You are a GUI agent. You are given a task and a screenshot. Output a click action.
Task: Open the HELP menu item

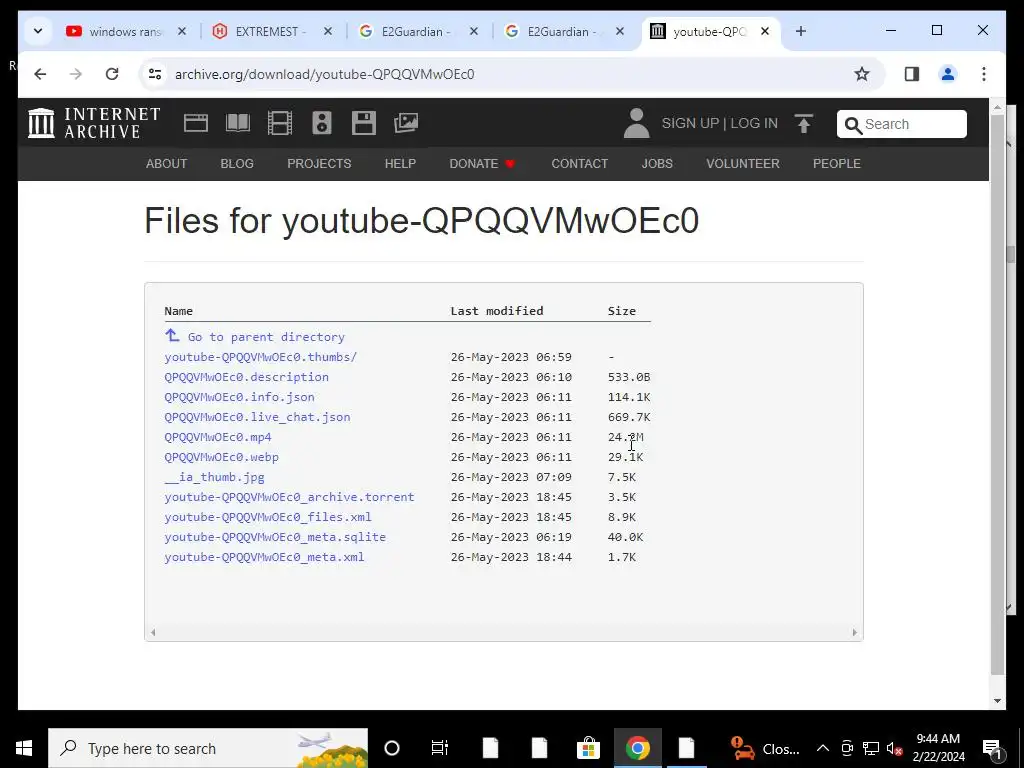[400, 164]
